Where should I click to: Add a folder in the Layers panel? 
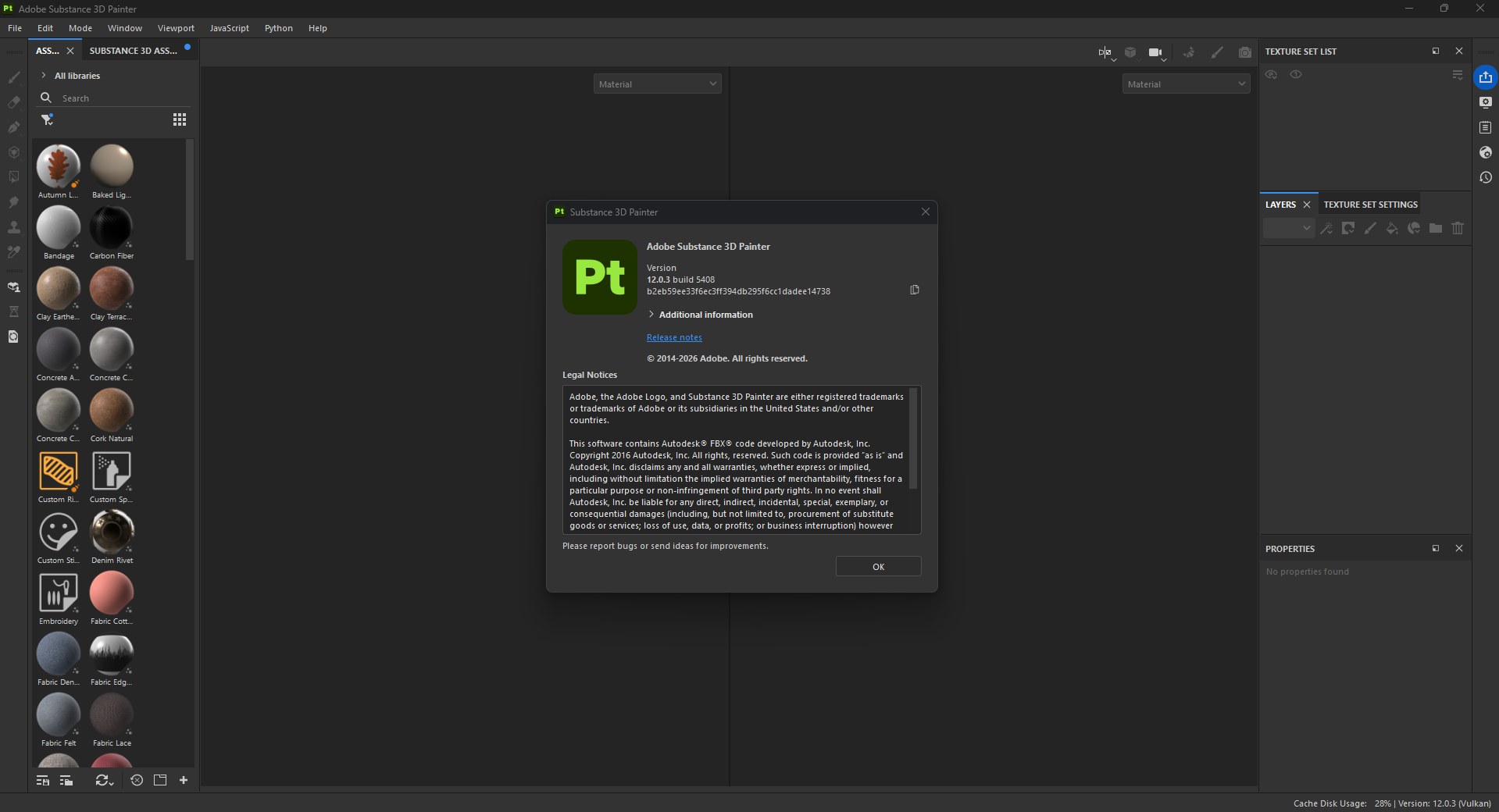pos(1436,228)
